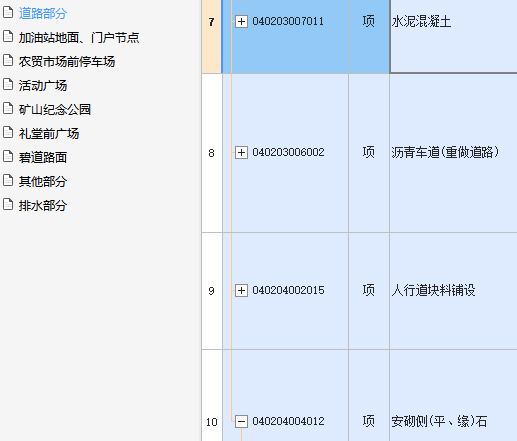Select 碧道路面 in the list
The width and height of the screenshot is (517, 441).
[x=43, y=157]
